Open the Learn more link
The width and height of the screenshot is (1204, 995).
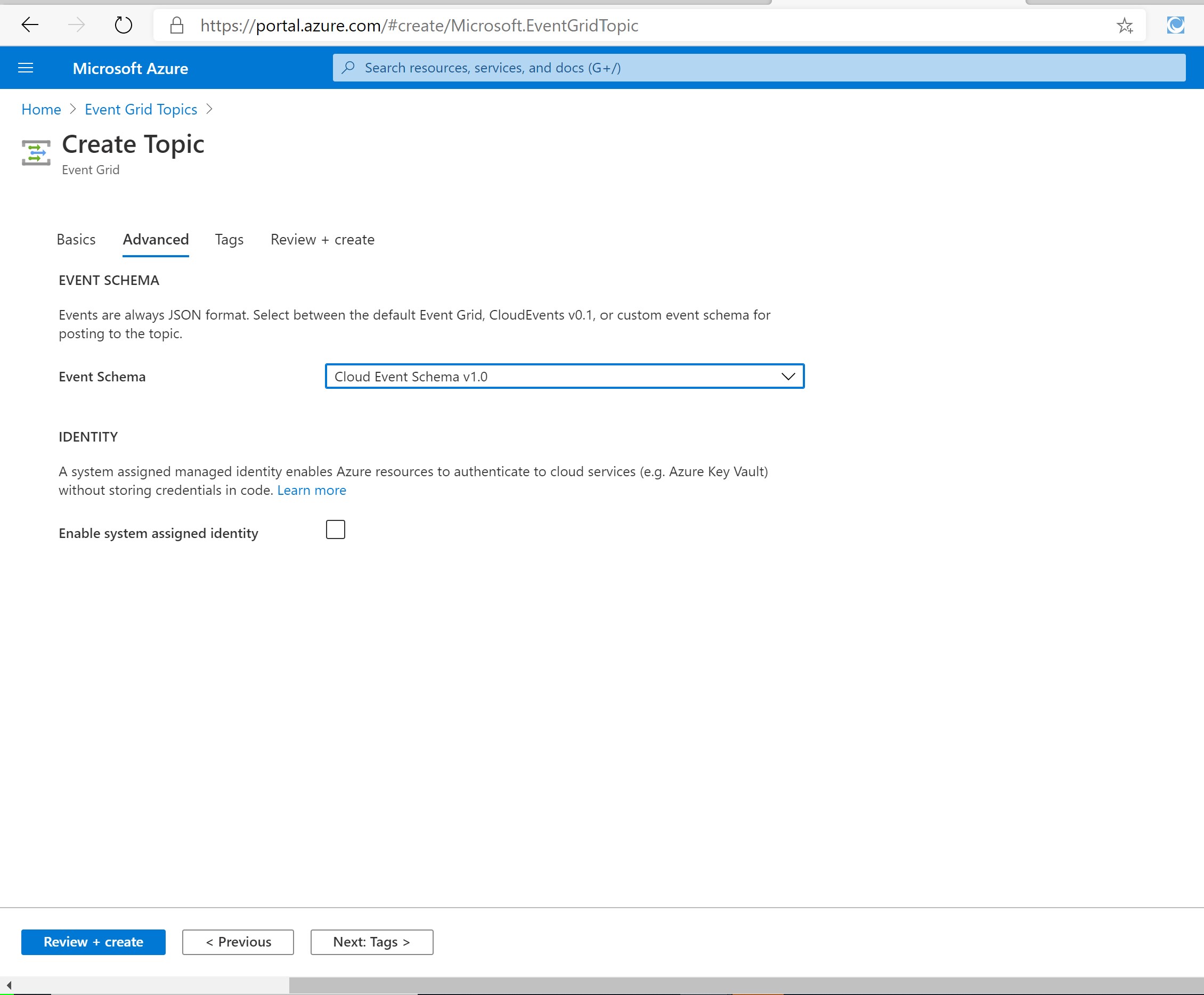coord(312,490)
